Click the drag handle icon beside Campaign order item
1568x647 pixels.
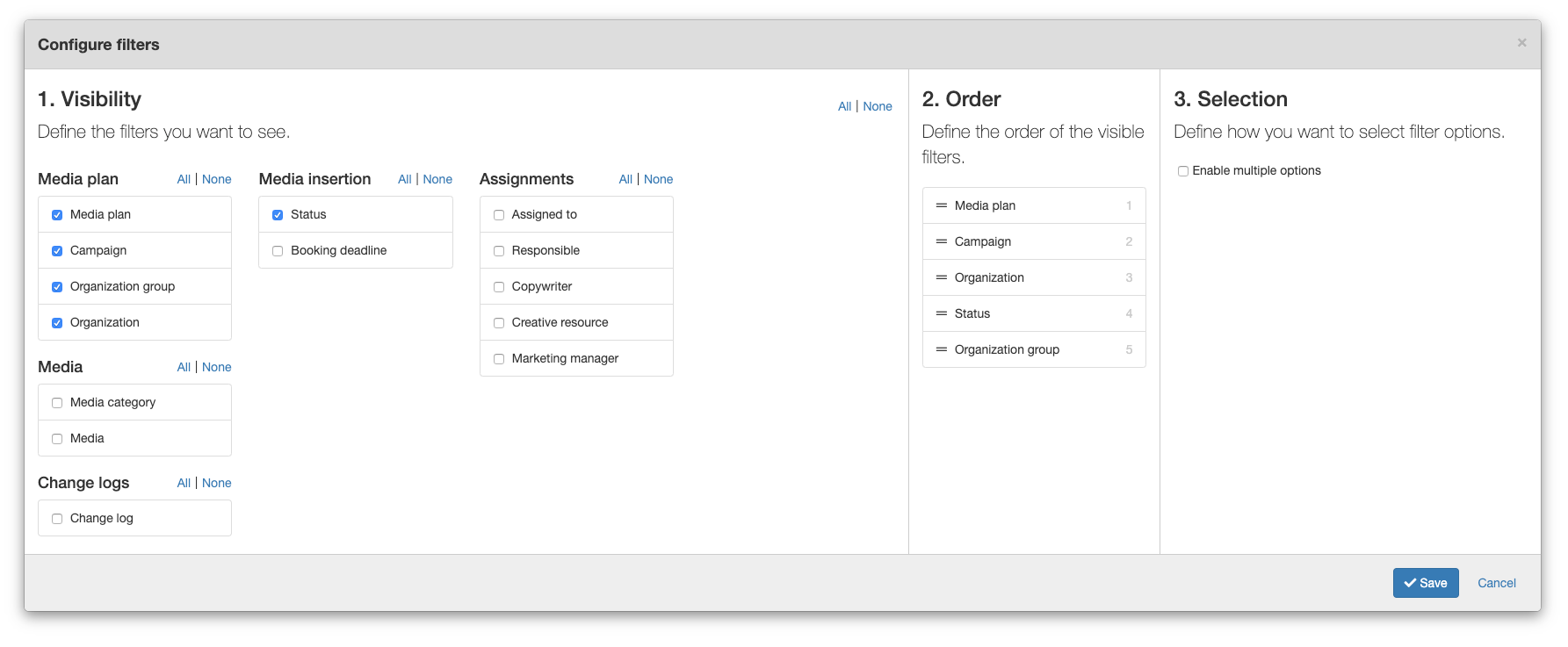(941, 241)
